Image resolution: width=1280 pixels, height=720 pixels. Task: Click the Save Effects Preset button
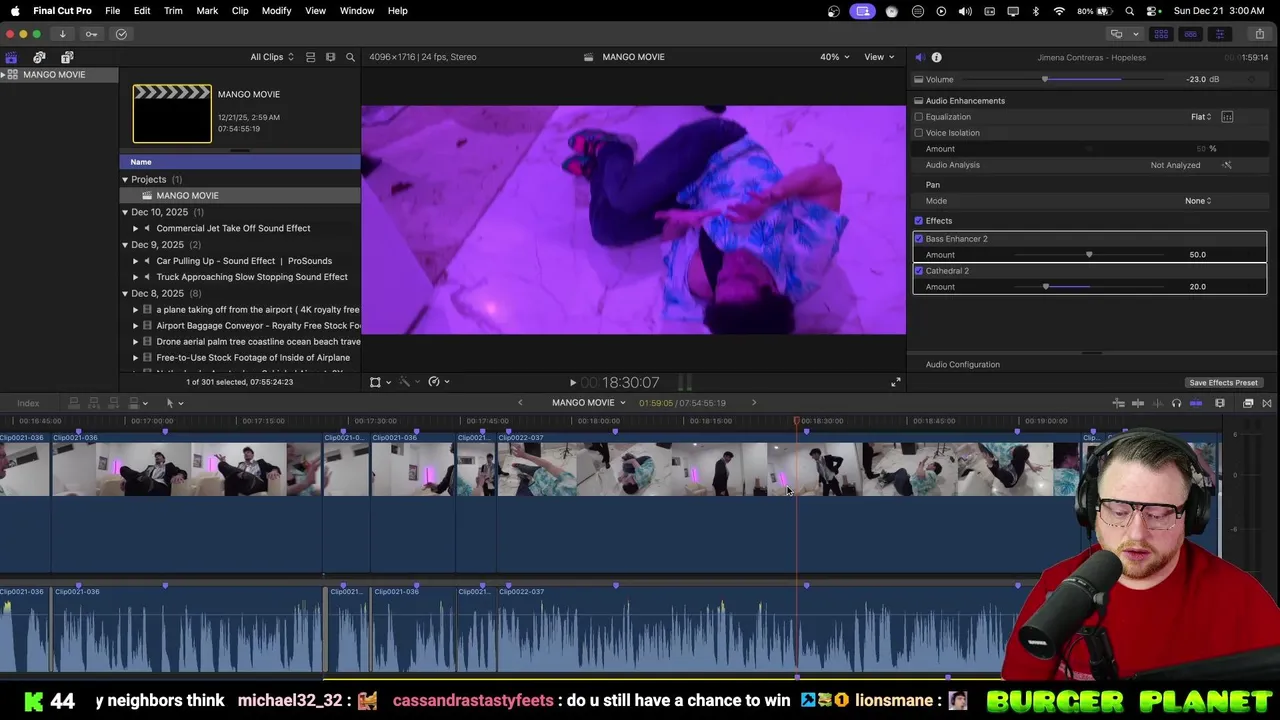pos(1223,382)
